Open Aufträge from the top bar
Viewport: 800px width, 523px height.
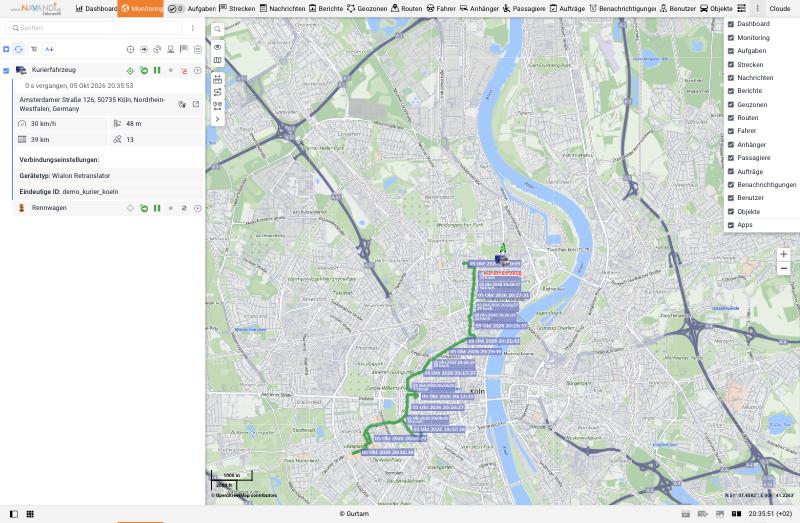point(567,9)
